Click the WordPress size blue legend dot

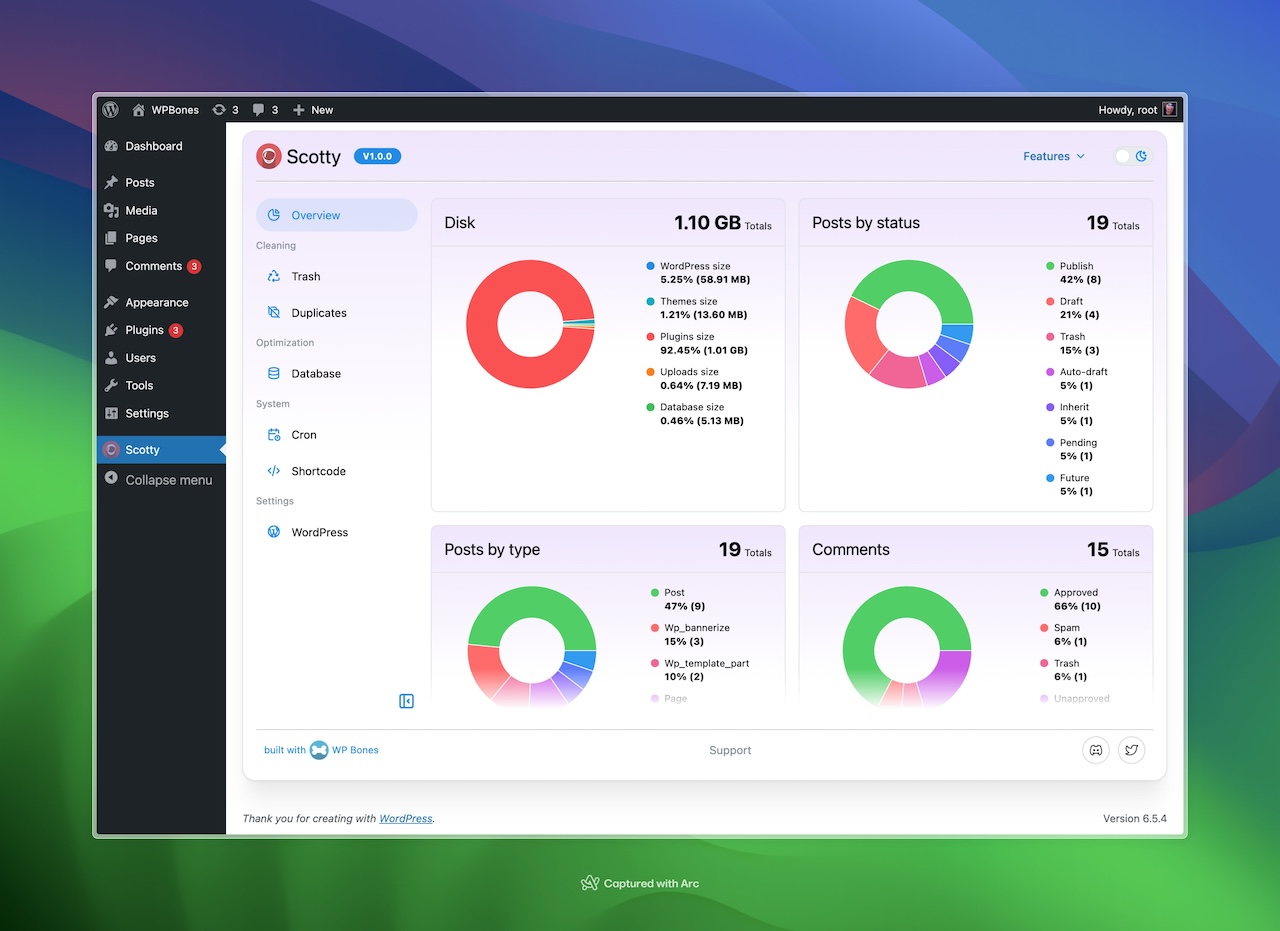click(x=650, y=266)
